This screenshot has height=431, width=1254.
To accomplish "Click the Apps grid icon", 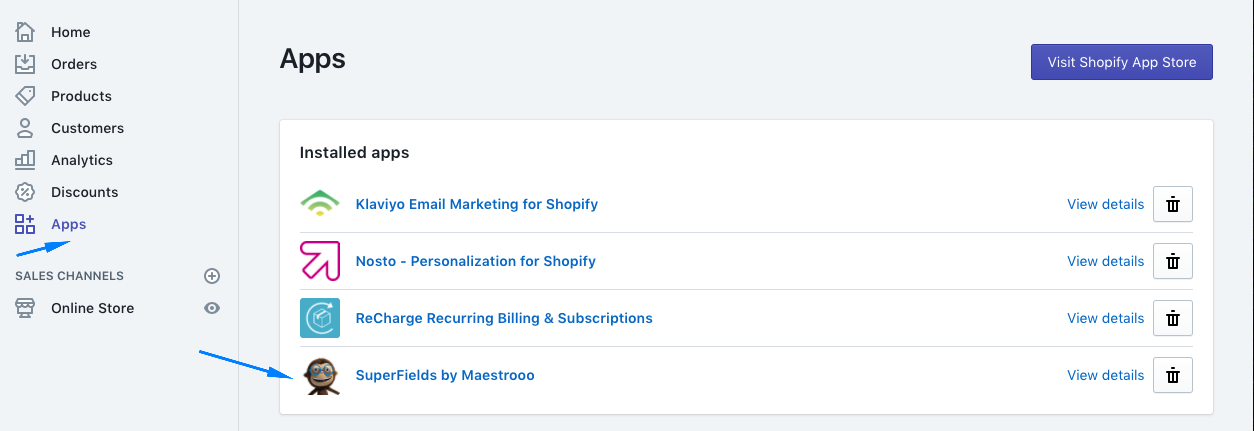I will pyautogui.click(x=25, y=224).
